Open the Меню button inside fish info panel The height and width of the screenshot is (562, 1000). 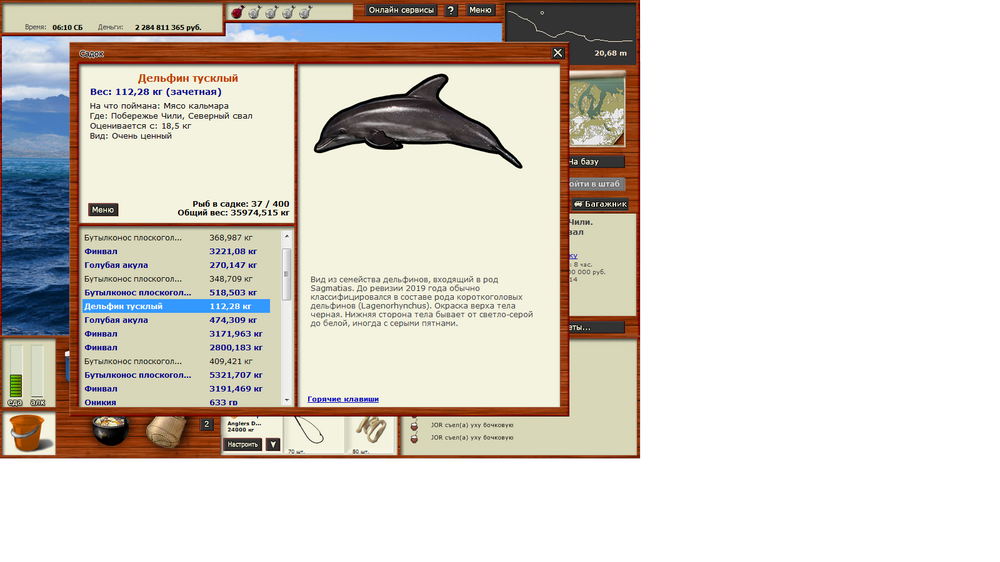click(103, 210)
